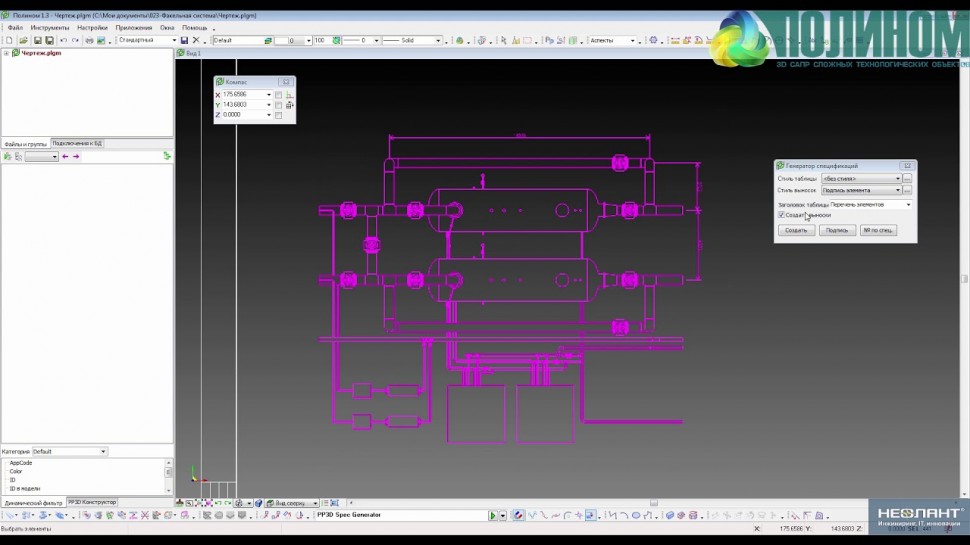
Task: Toggle the X coordinate lock checkbox in Компас
Action: [x=278, y=95]
